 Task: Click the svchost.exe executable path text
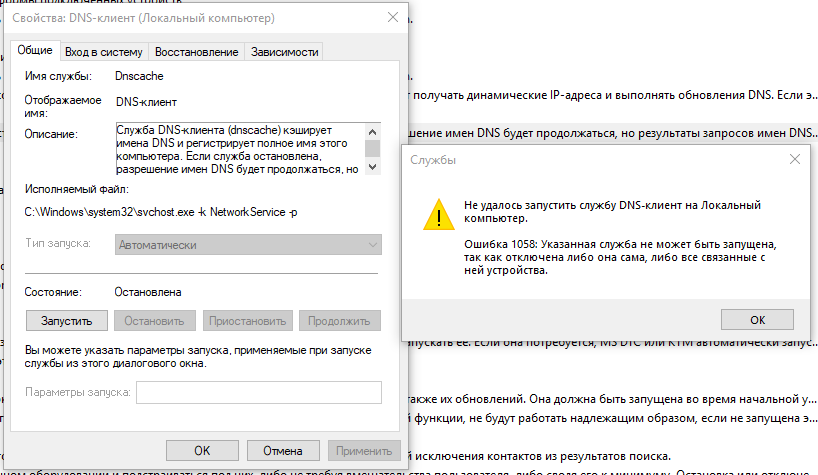(161, 212)
